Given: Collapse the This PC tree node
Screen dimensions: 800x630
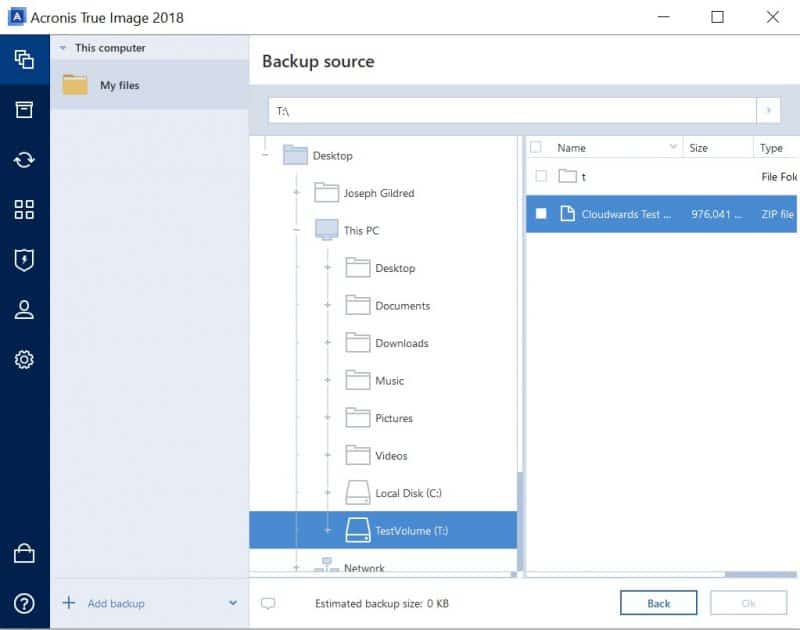Looking at the screenshot, I should pyautogui.click(x=296, y=230).
